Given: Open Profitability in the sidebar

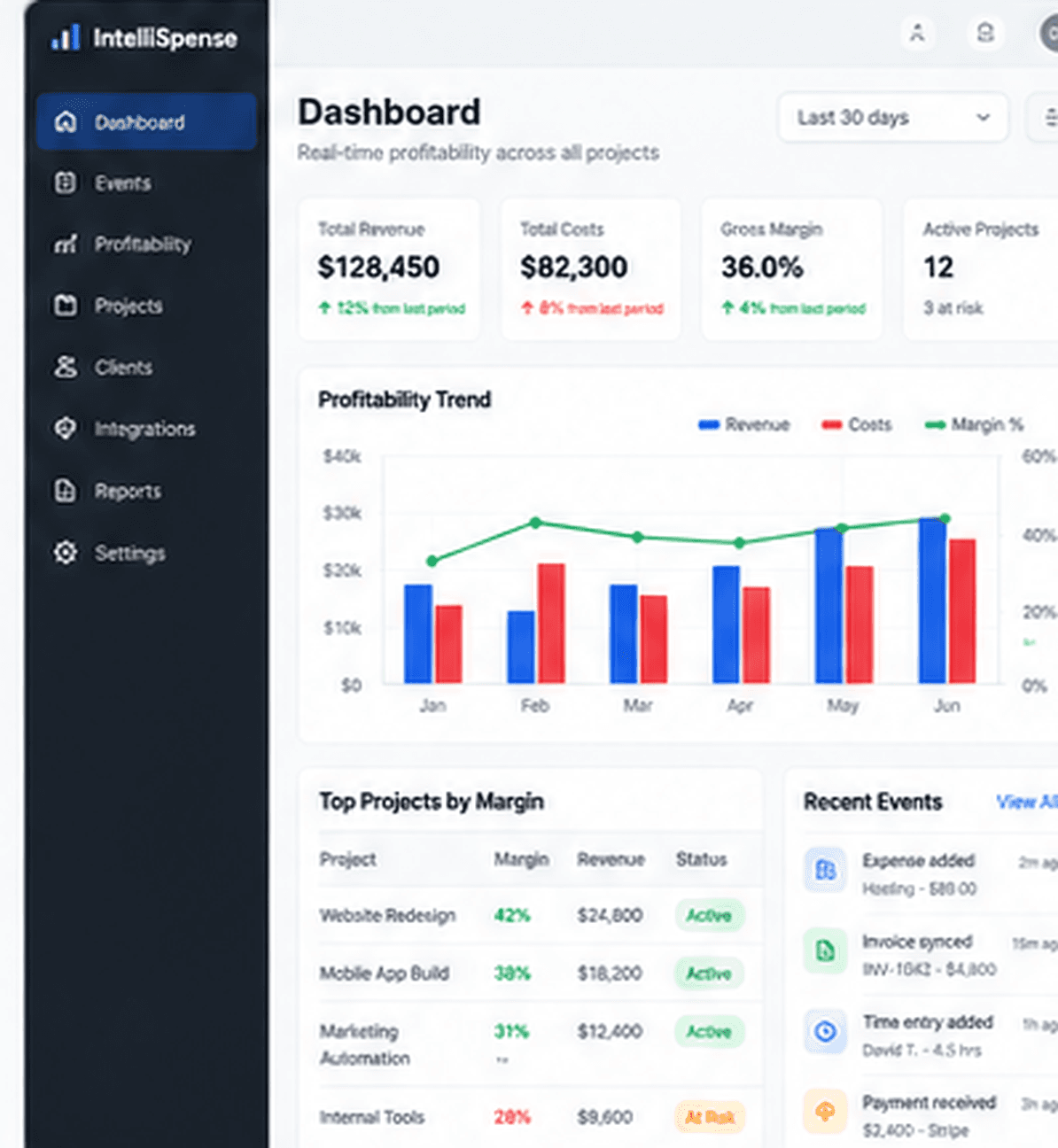Looking at the screenshot, I should click(146, 244).
